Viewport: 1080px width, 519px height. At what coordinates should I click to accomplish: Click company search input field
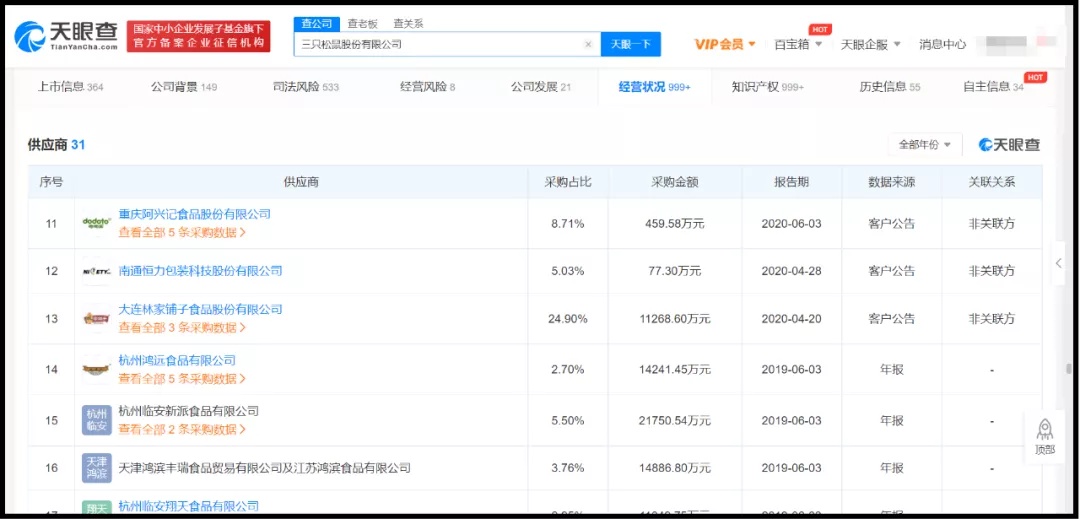click(x=438, y=45)
